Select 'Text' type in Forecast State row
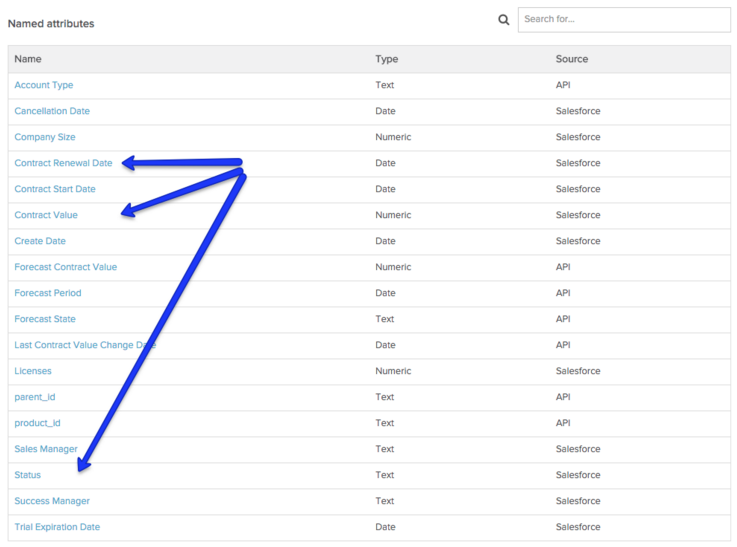Viewport: 737px width, 547px height. pos(384,319)
